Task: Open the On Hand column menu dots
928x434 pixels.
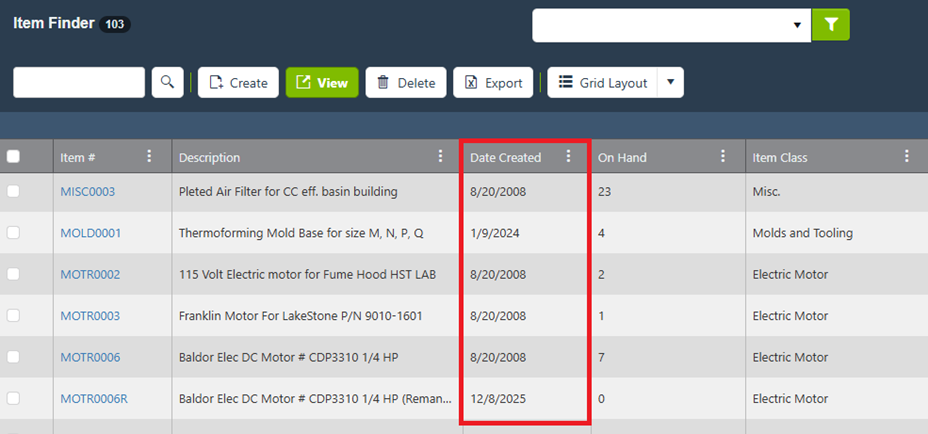Action: pyautogui.click(x=723, y=156)
